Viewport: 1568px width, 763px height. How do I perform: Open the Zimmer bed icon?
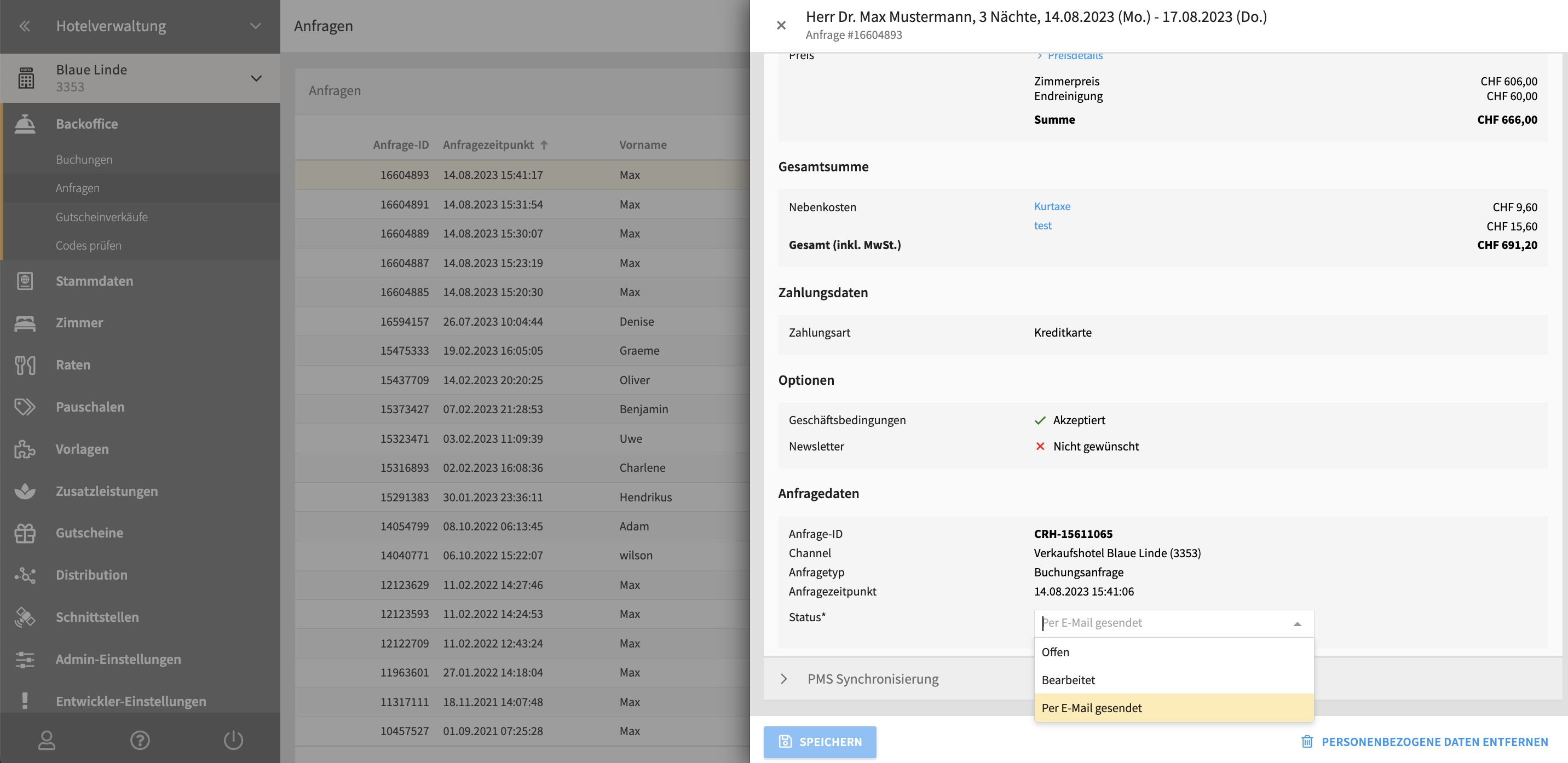pyautogui.click(x=25, y=322)
